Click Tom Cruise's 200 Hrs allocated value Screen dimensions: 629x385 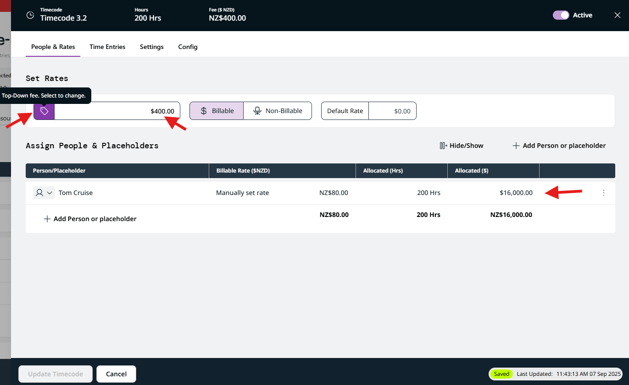(x=428, y=192)
